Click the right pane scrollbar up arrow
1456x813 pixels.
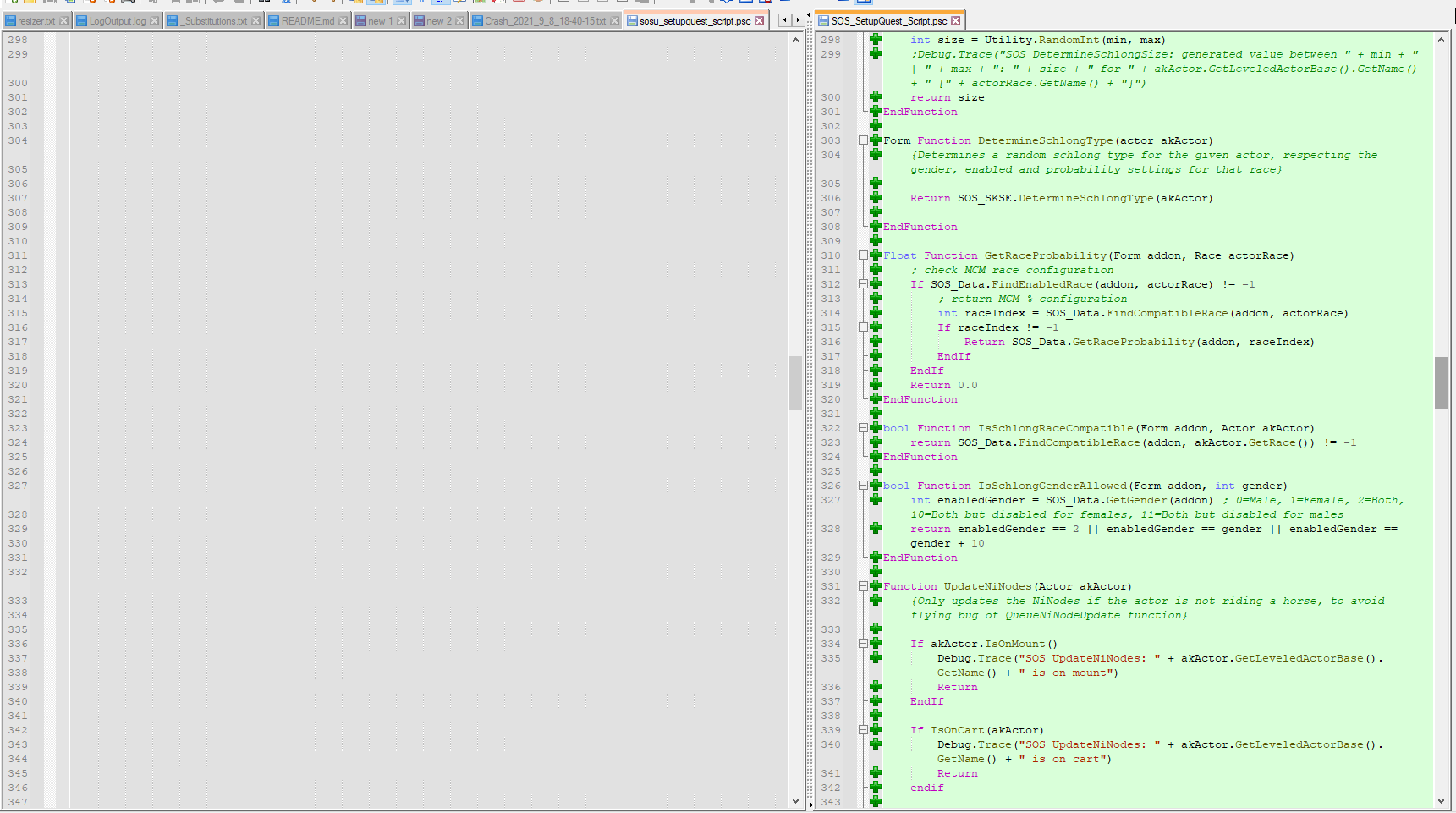coord(1442,40)
